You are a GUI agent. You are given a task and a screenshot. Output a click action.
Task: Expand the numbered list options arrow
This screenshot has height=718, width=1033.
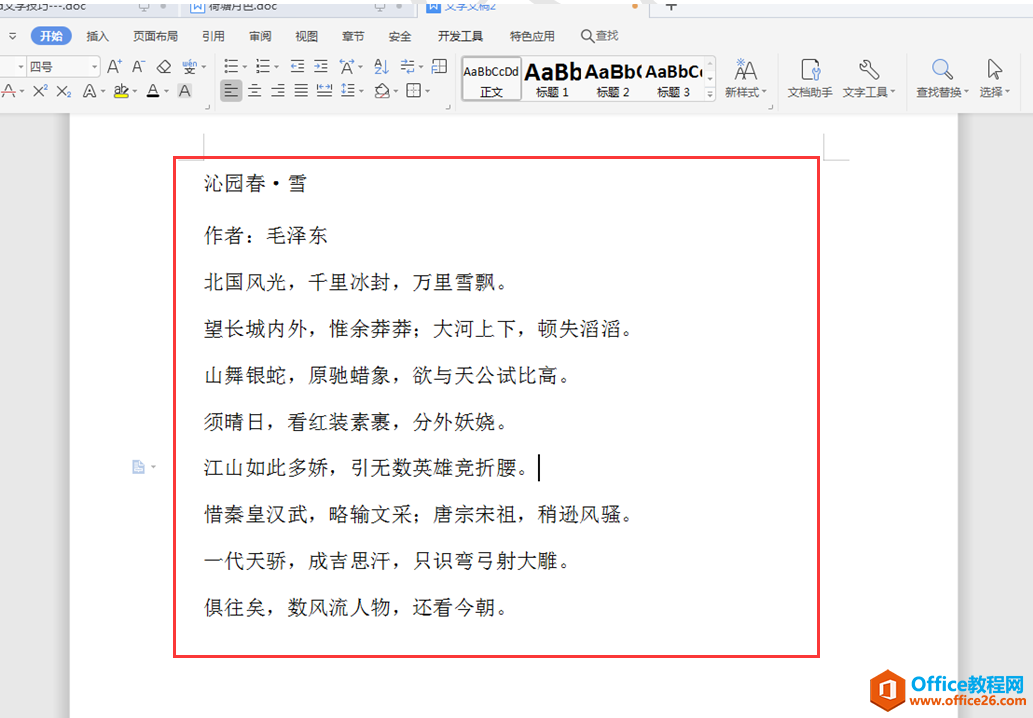(276, 67)
